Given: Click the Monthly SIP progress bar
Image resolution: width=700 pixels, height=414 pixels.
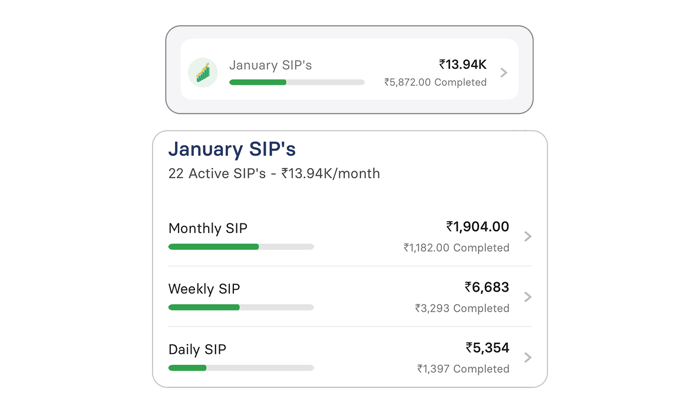Looking at the screenshot, I should [240, 246].
